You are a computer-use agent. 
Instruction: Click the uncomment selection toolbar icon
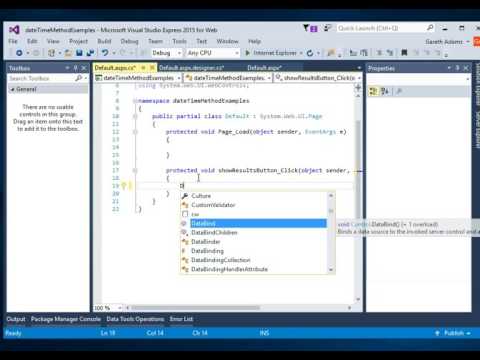(x=390, y=53)
